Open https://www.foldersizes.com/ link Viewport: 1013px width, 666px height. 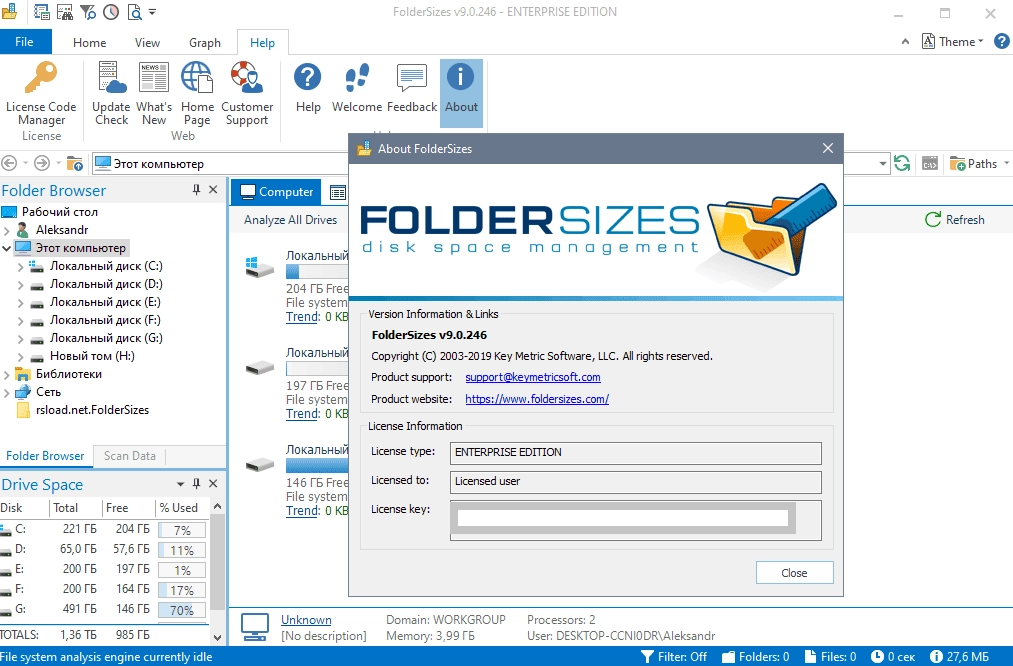coord(537,399)
